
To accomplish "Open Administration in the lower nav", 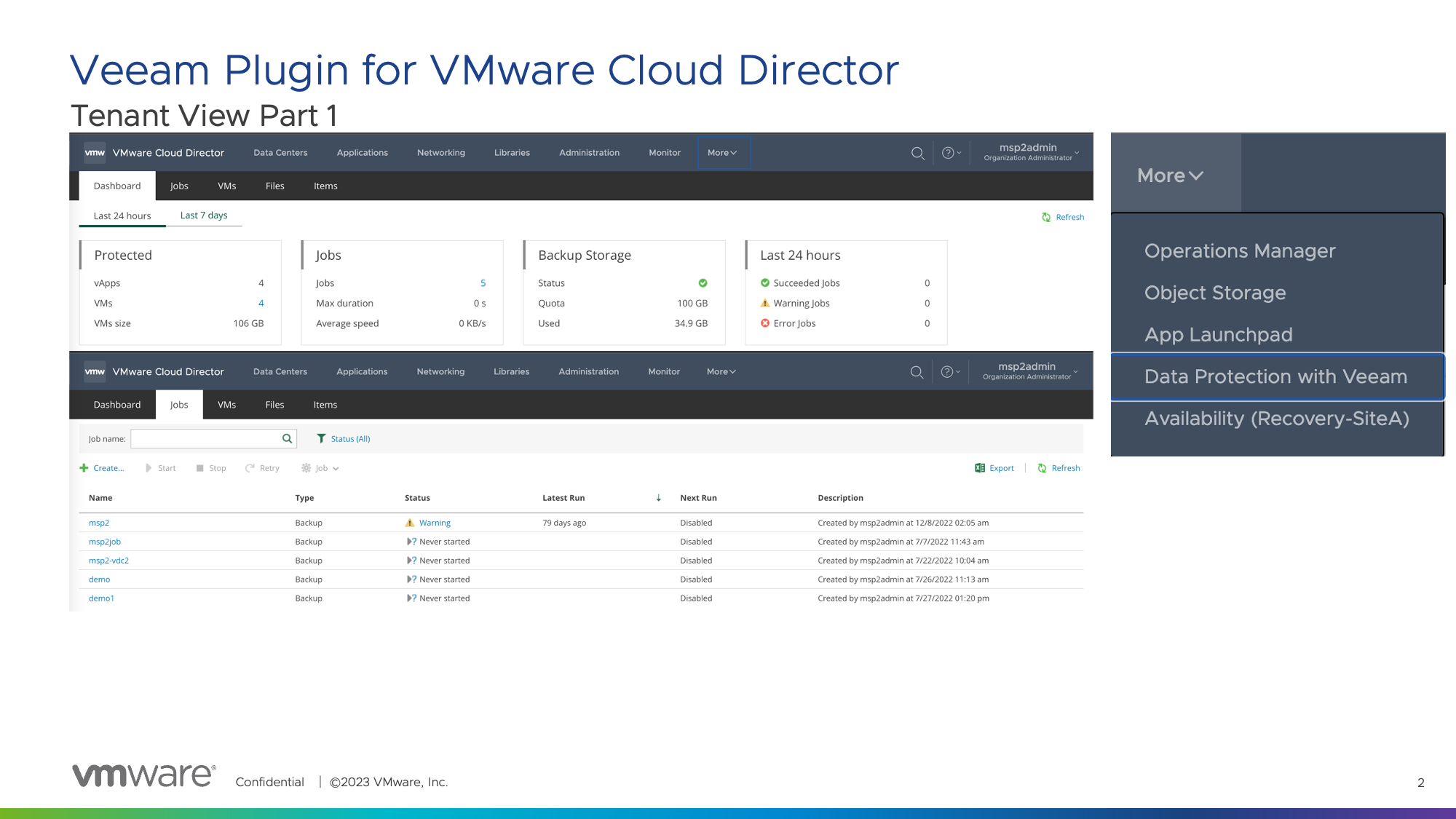I will click(x=589, y=372).
